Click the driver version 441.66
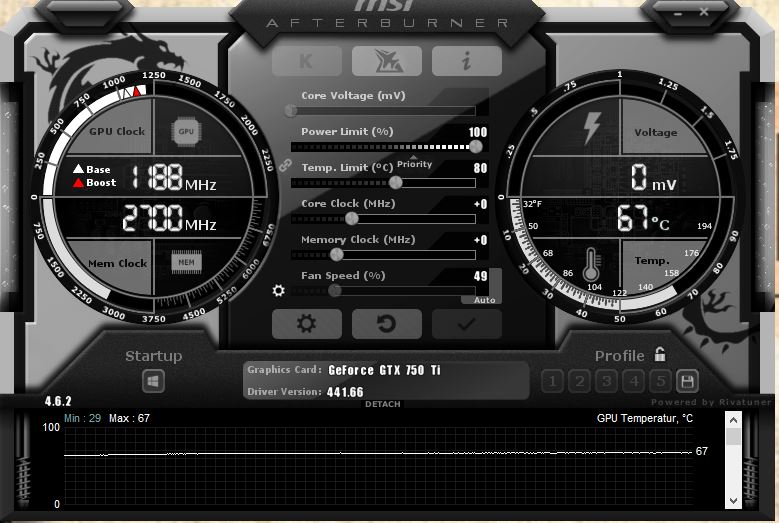The image size is (779, 523). pyautogui.click(x=345, y=392)
